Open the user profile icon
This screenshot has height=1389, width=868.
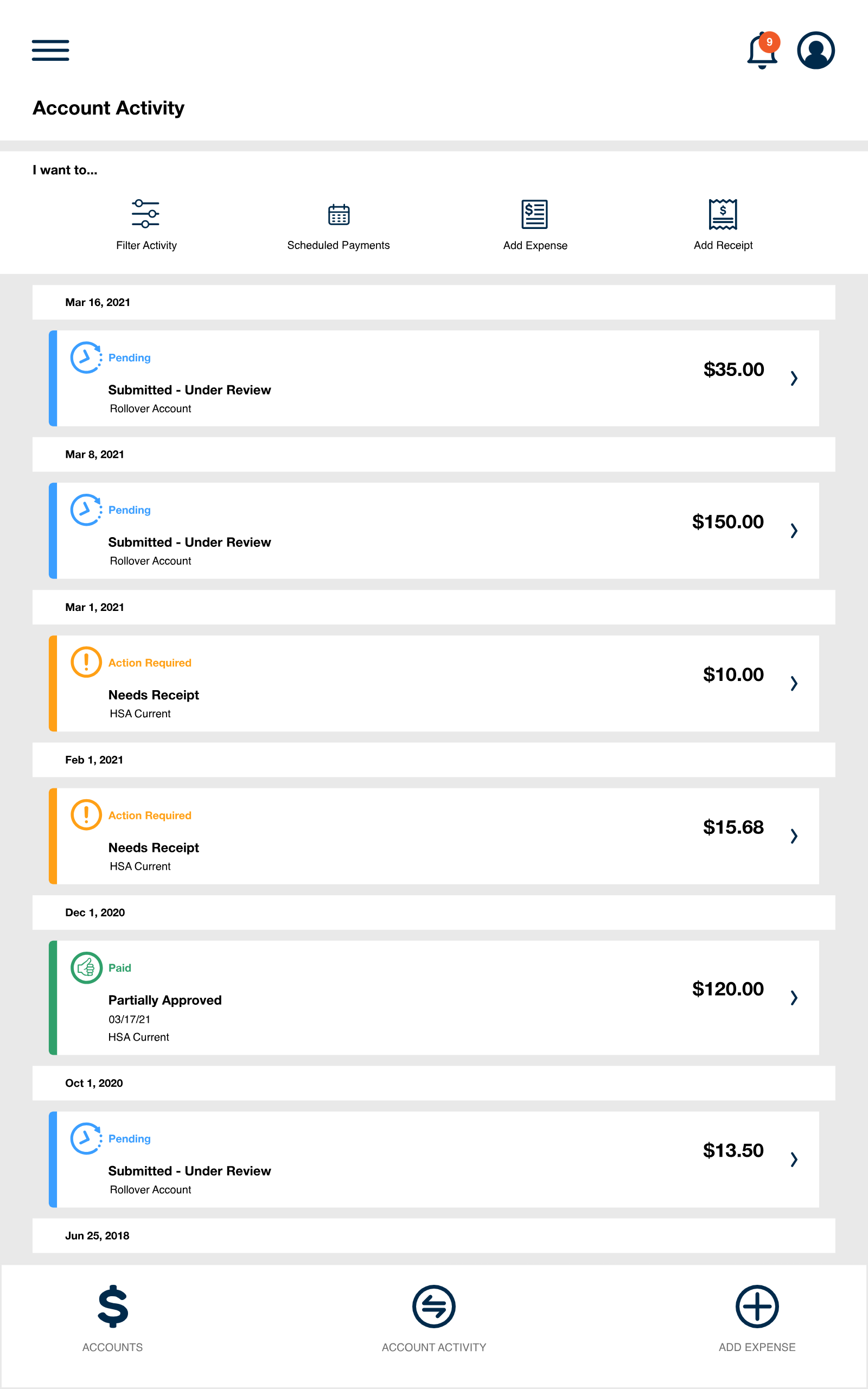coord(815,50)
